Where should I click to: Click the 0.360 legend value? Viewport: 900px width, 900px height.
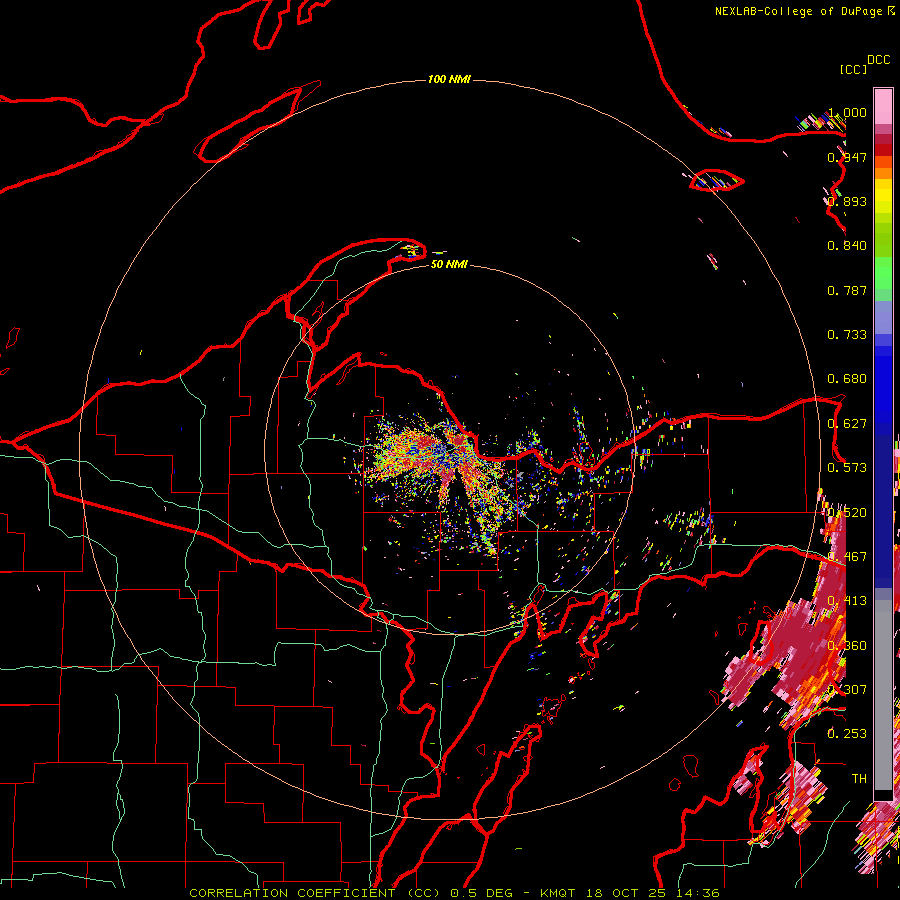[x=847, y=646]
